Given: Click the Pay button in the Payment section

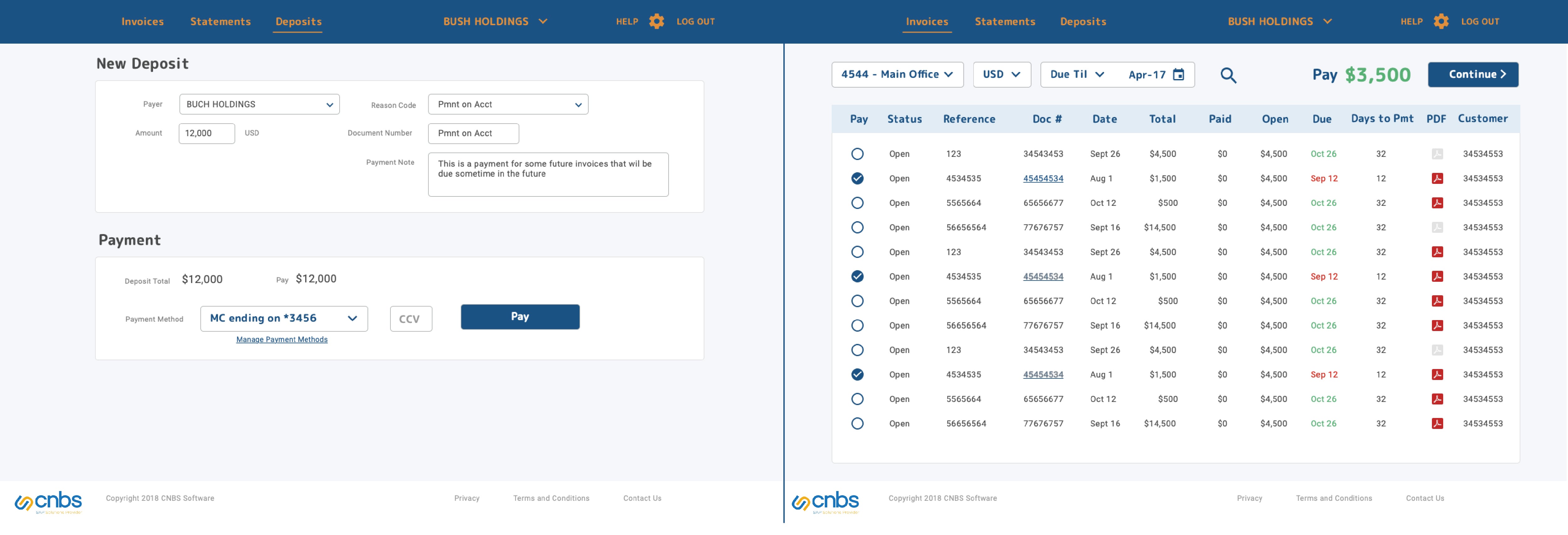Looking at the screenshot, I should tap(520, 316).
